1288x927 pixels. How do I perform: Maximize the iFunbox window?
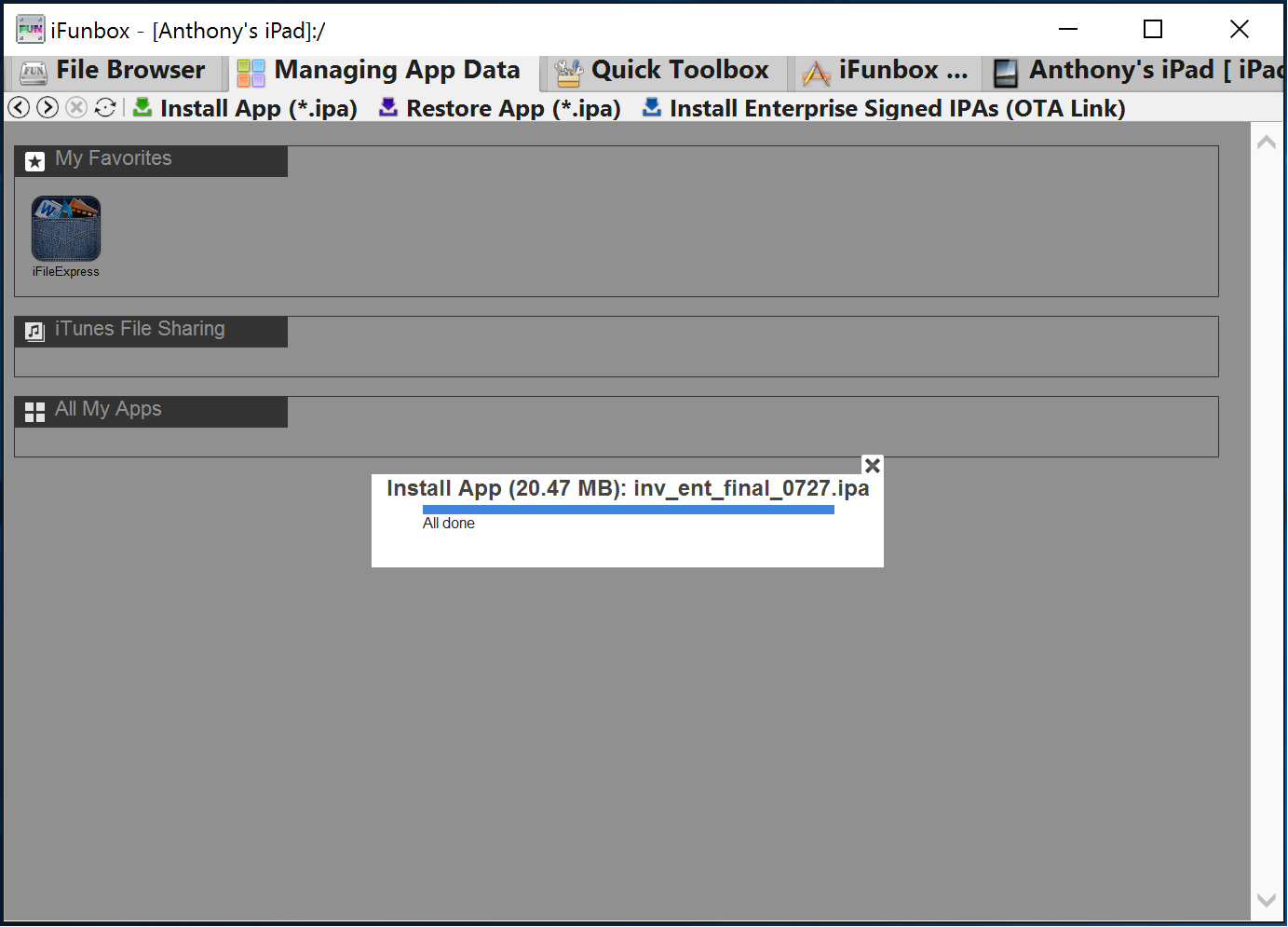[1153, 29]
